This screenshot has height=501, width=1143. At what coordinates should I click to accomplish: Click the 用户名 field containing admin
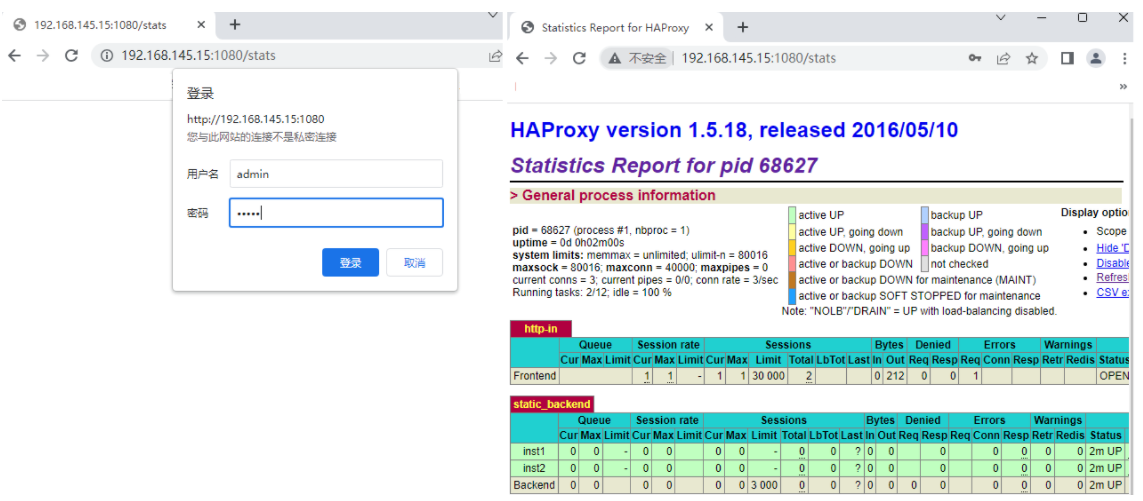coord(336,174)
